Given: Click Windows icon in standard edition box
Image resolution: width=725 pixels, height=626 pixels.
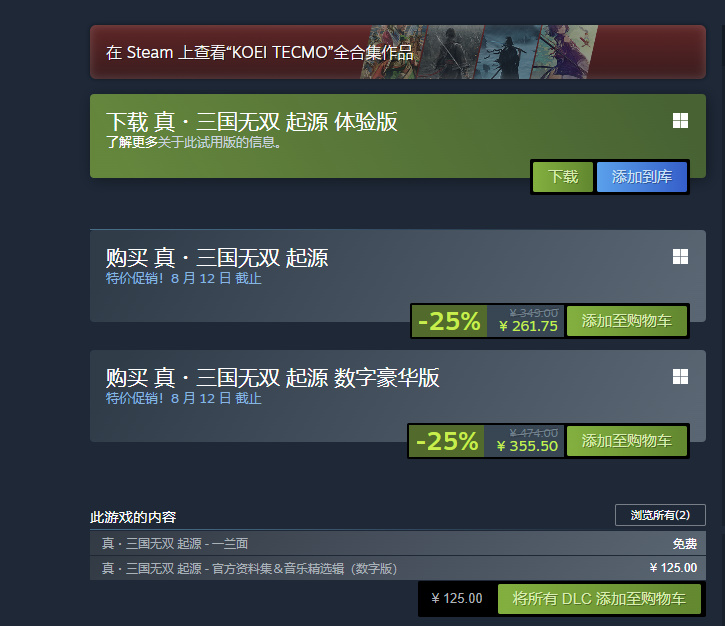Looking at the screenshot, I should click(x=680, y=256).
